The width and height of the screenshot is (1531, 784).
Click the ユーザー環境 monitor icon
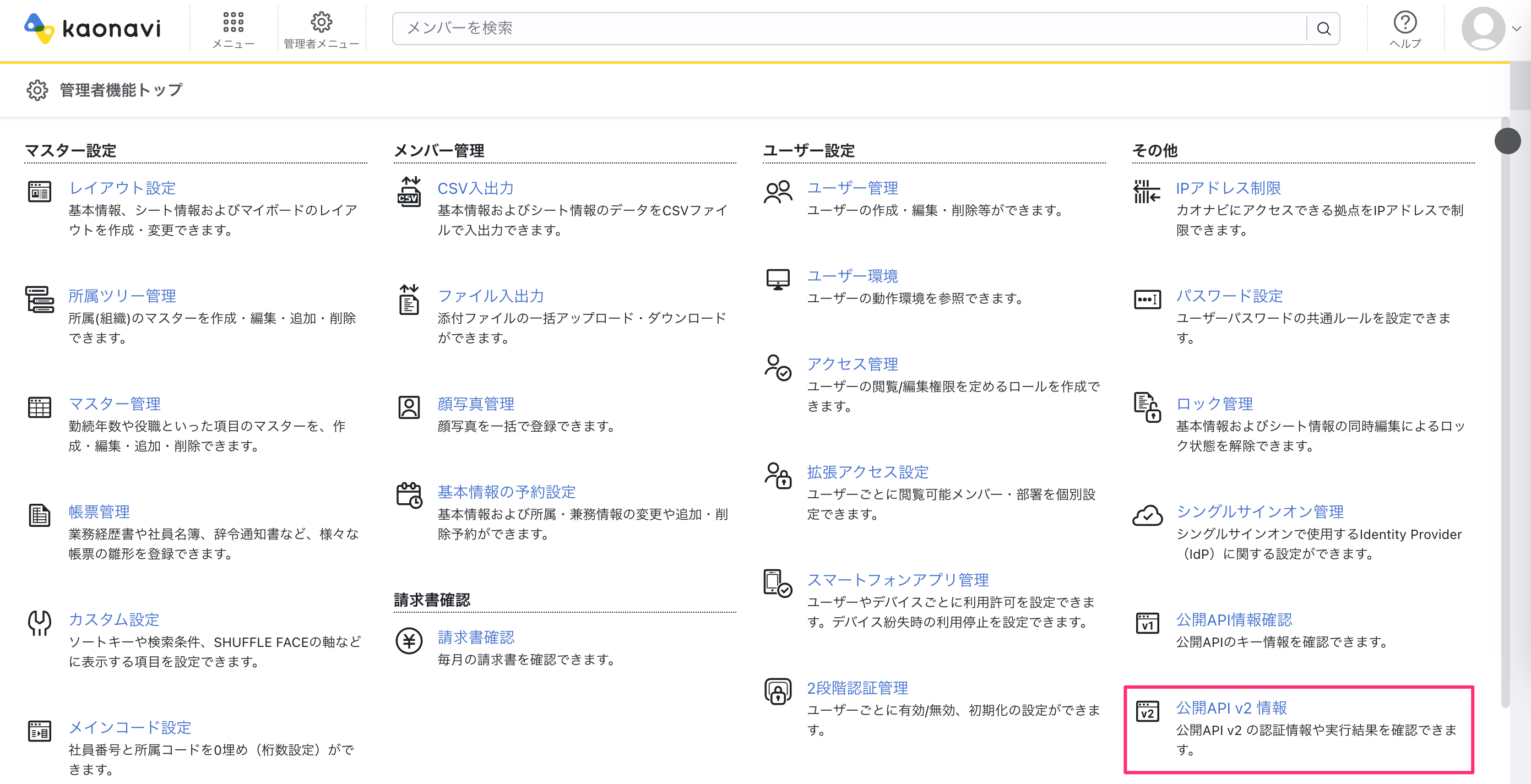[x=778, y=279]
